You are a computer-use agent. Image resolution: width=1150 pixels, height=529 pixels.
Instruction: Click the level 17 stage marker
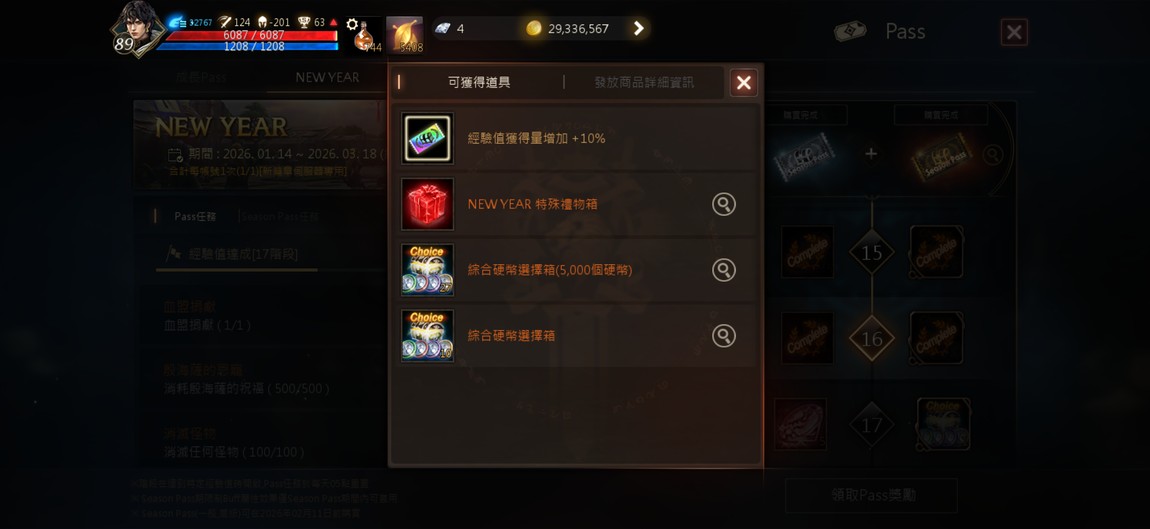(871, 424)
